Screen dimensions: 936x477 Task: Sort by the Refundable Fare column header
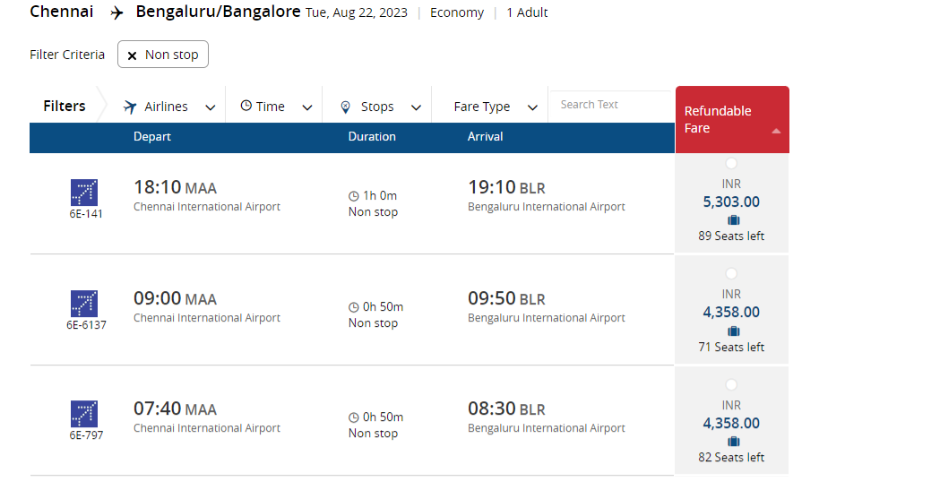tap(732, 119)
